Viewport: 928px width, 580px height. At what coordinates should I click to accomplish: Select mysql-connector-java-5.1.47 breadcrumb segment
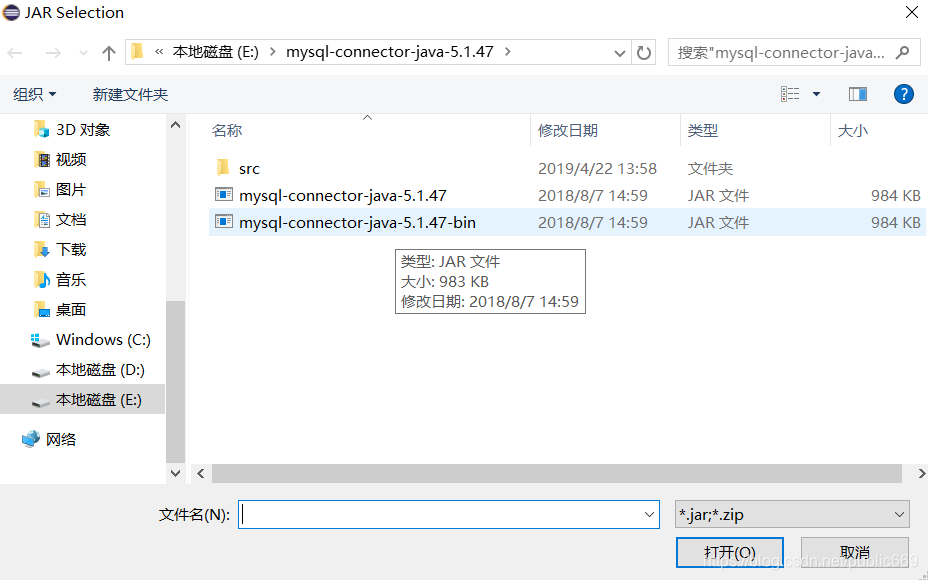(389, 52)
